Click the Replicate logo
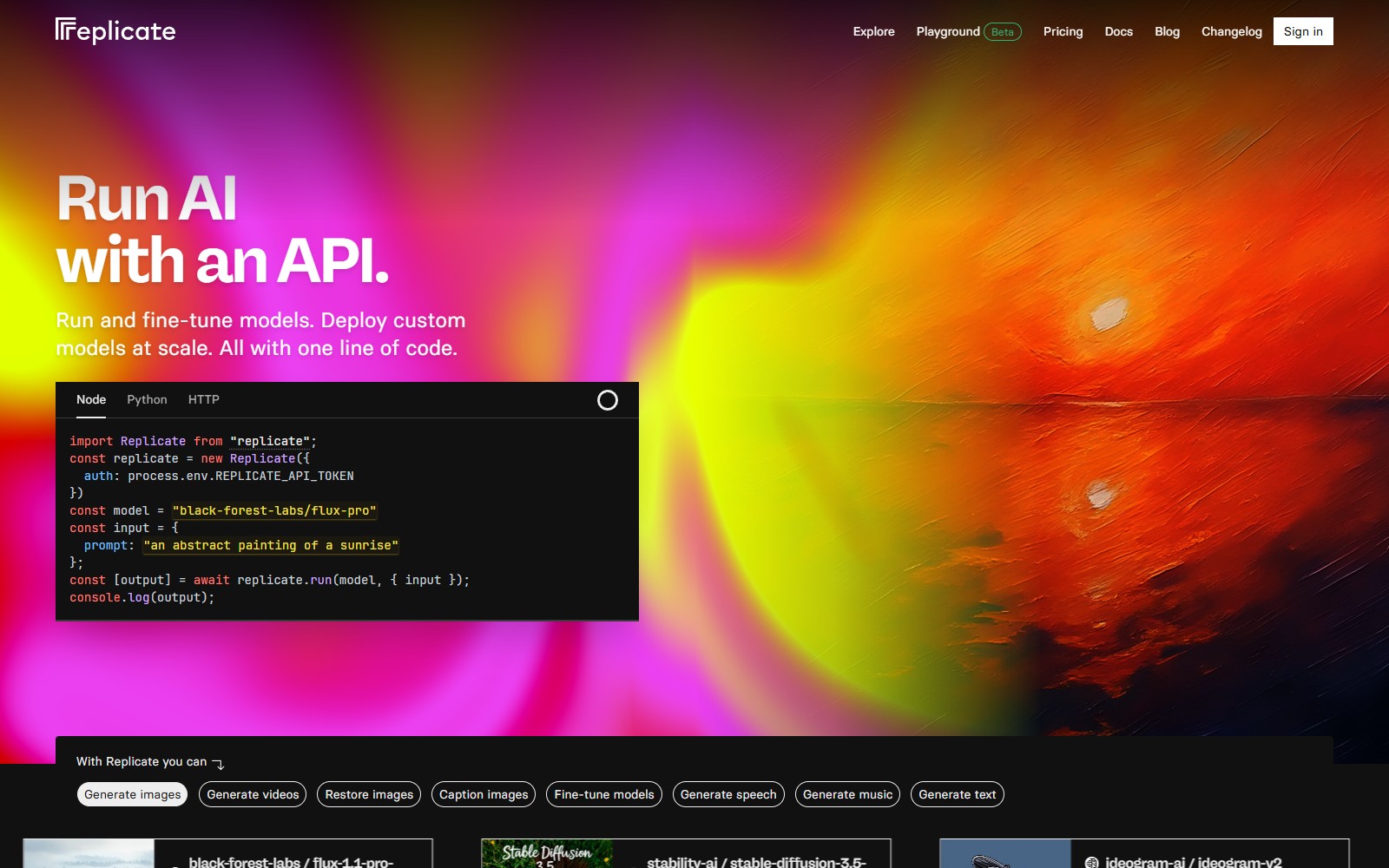 click(115, 31)
